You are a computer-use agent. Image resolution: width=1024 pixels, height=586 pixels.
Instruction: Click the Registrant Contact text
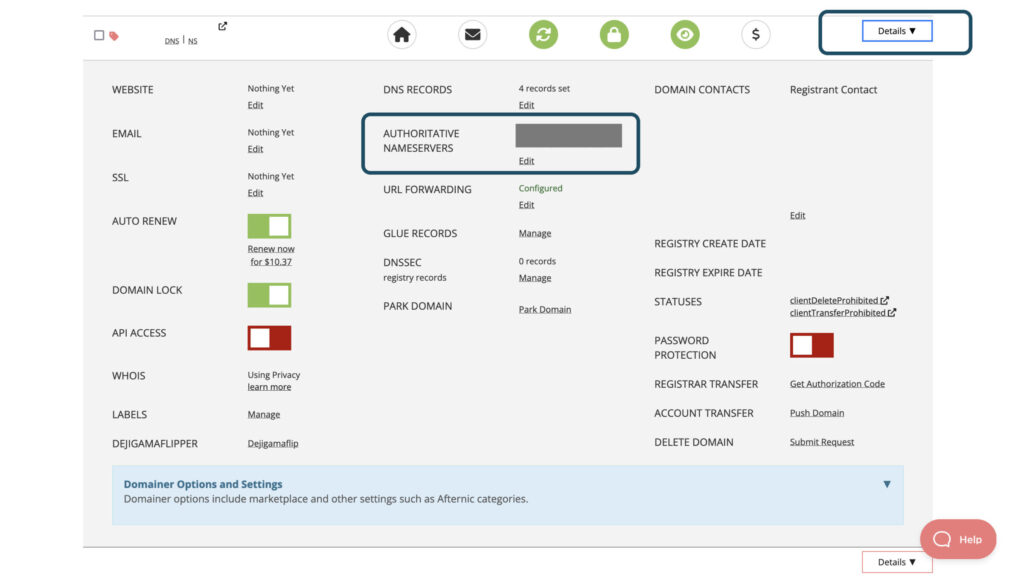click(833, 90)
